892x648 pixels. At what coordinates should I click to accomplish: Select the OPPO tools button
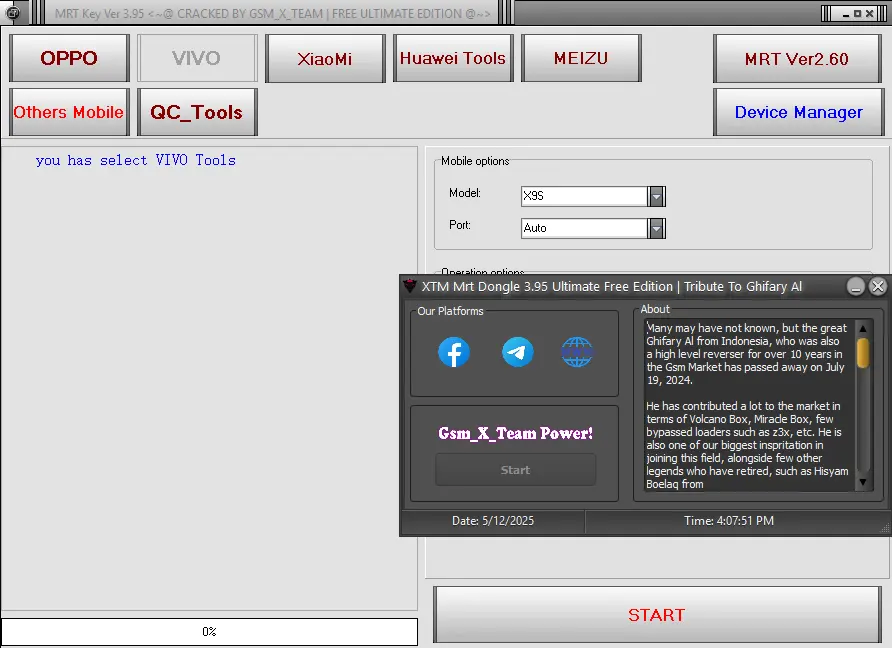(69, 58)
